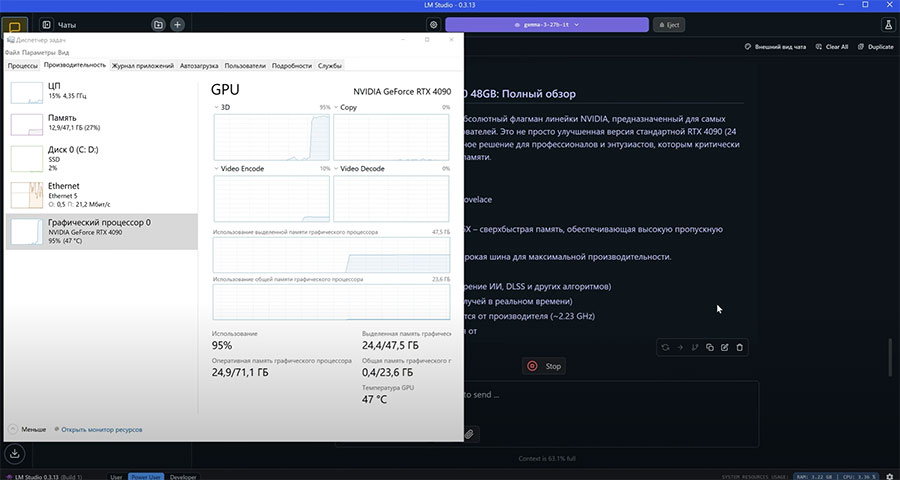
Task: Open the Параметры menu in Task Manager
Action: coord(39,52)
